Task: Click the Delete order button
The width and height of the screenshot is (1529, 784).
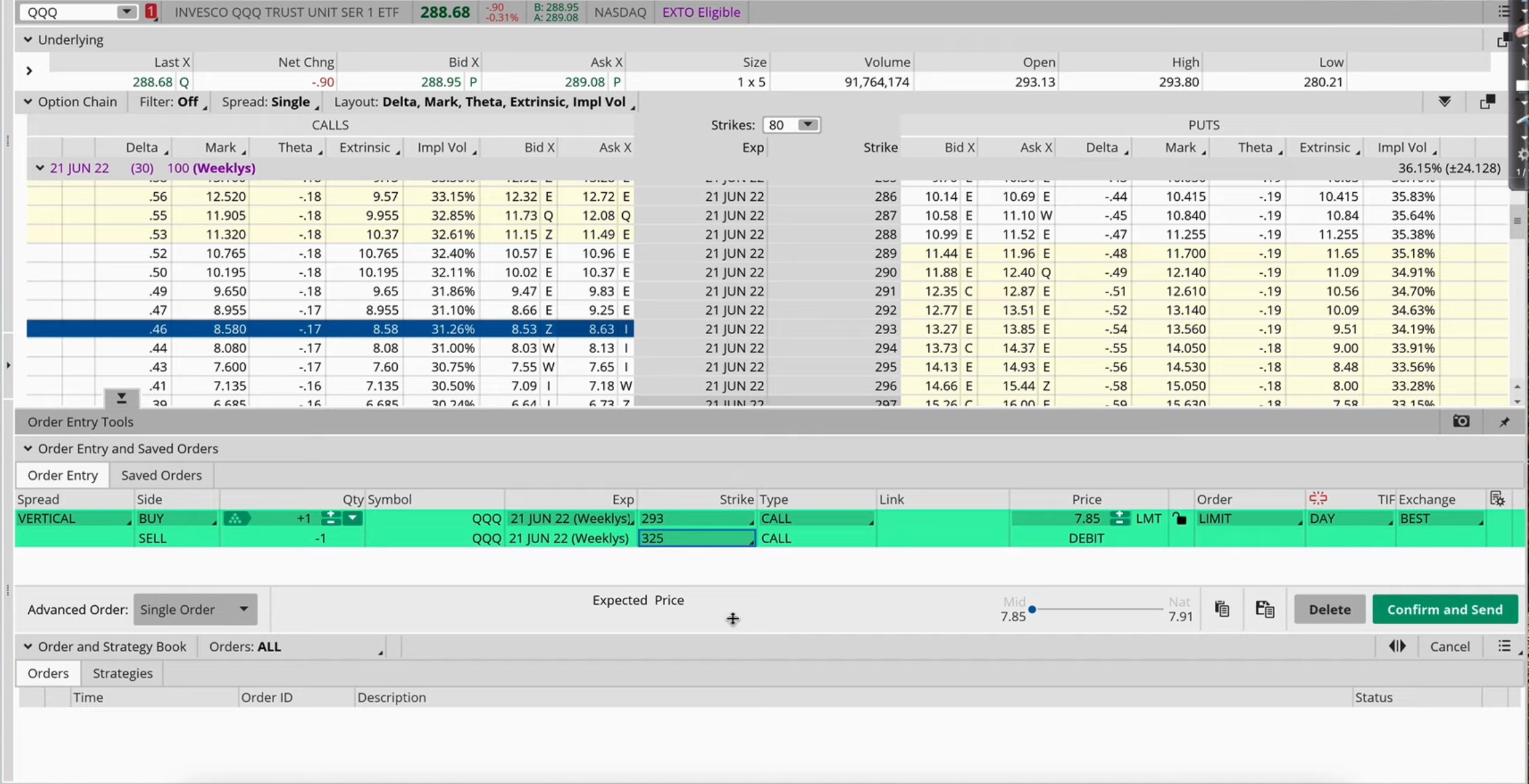Action: pyautogui.click(x=1329, y=609)
